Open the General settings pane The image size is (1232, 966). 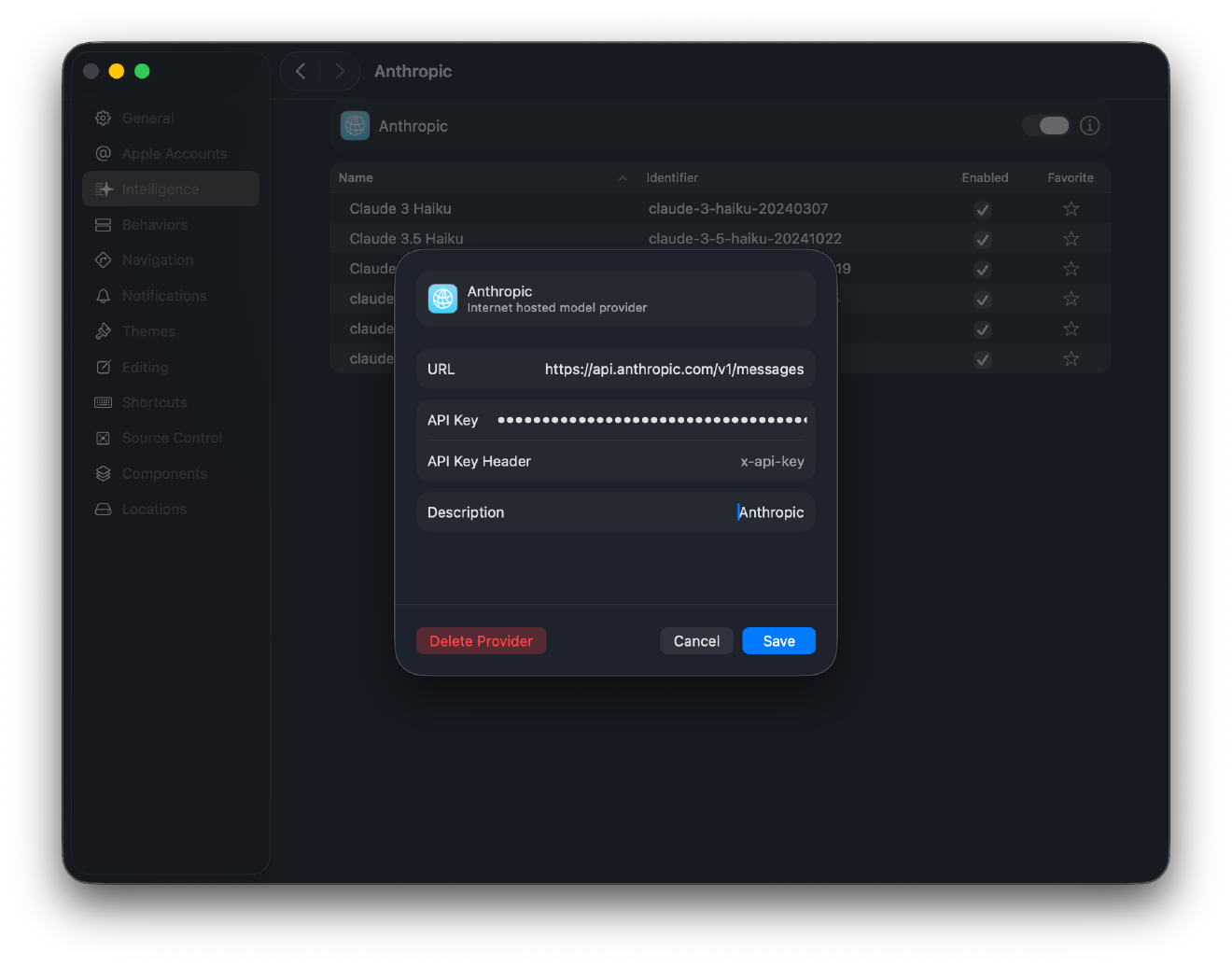tap(147, 118)
